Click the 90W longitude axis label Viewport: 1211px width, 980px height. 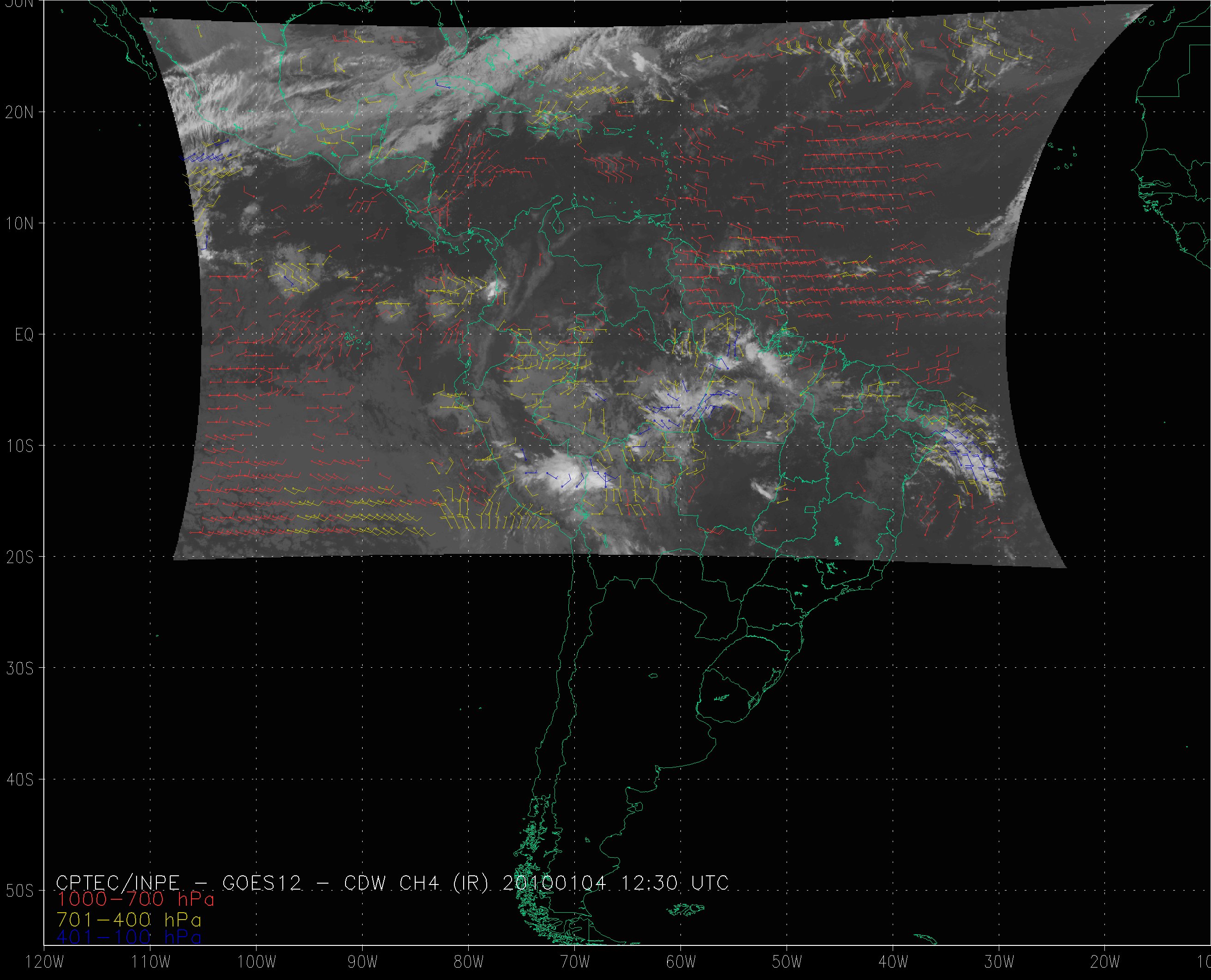tap(363, 962)
